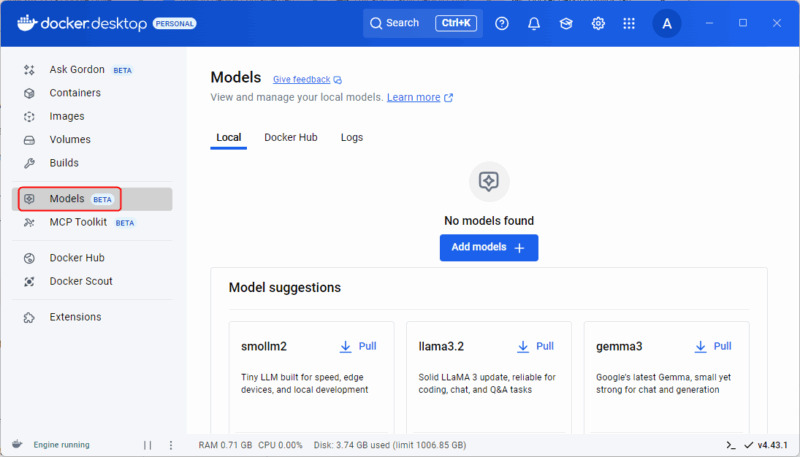Open Docker Scout icon
800x457 pixels.
point(29,282)
